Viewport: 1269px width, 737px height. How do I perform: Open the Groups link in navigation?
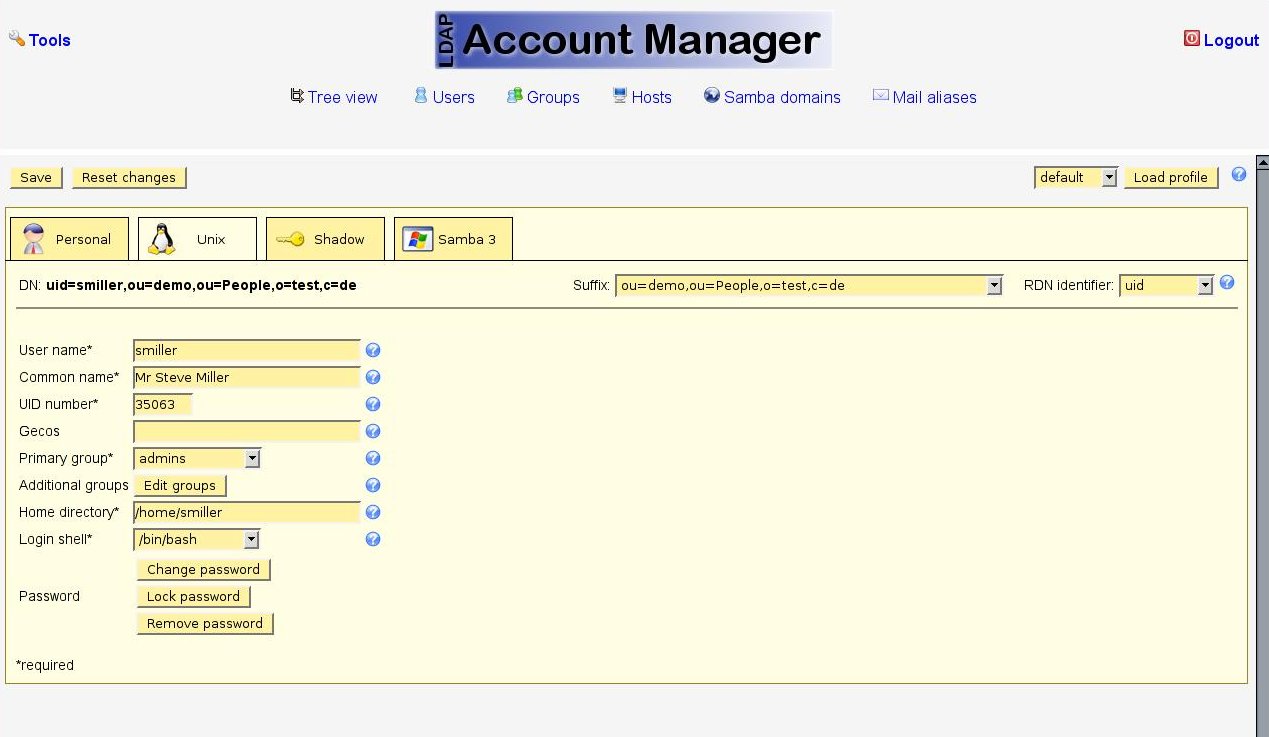543,97
